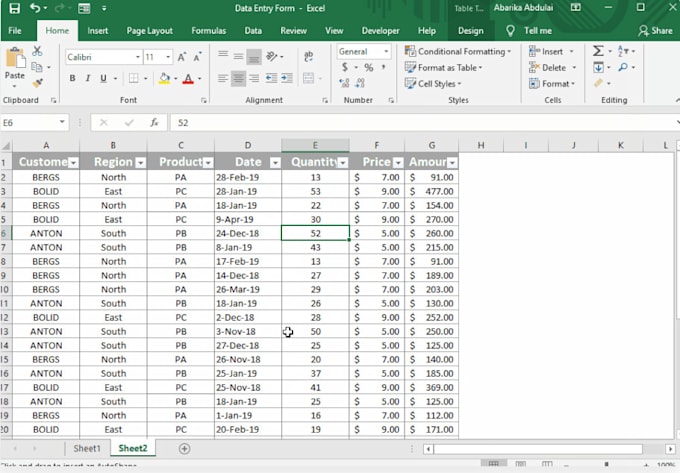Open Format as Table gallery
The image size is (680, 473).
(x=444, y=68)
